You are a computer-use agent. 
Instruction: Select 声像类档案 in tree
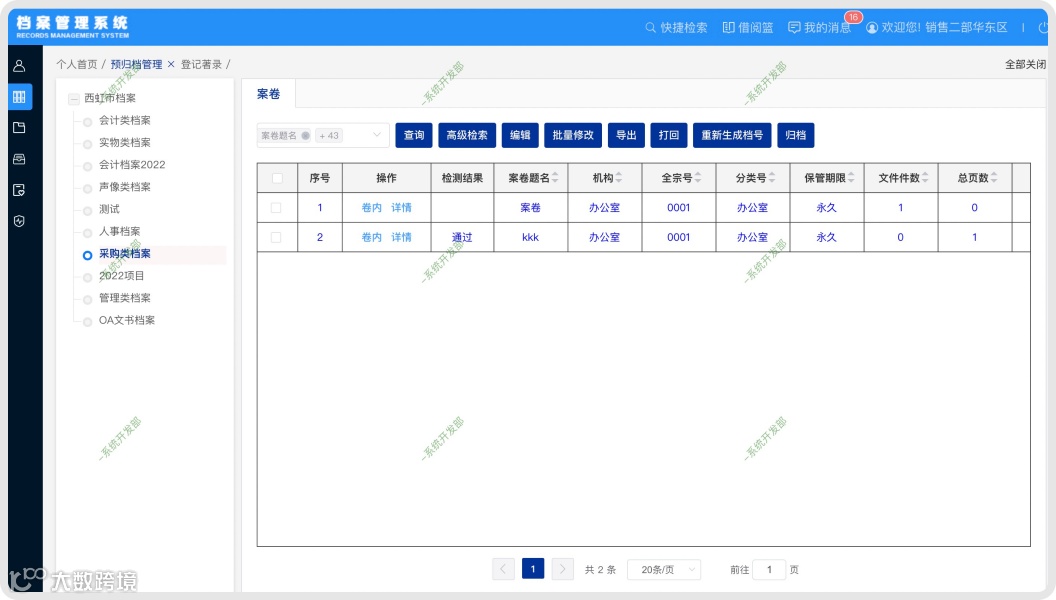tap(125, 187)
